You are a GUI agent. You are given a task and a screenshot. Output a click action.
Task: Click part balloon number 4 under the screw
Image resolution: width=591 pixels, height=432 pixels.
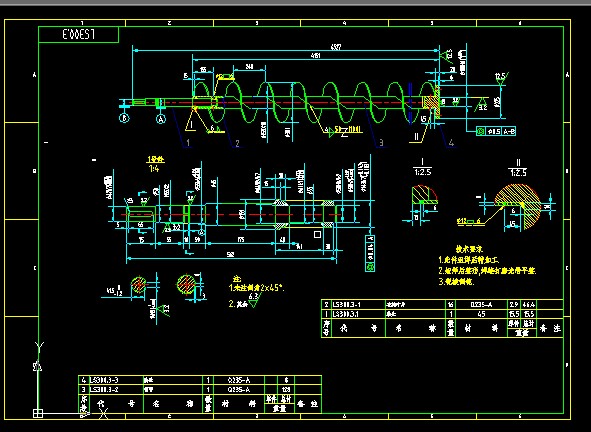[x=451, y=142]
